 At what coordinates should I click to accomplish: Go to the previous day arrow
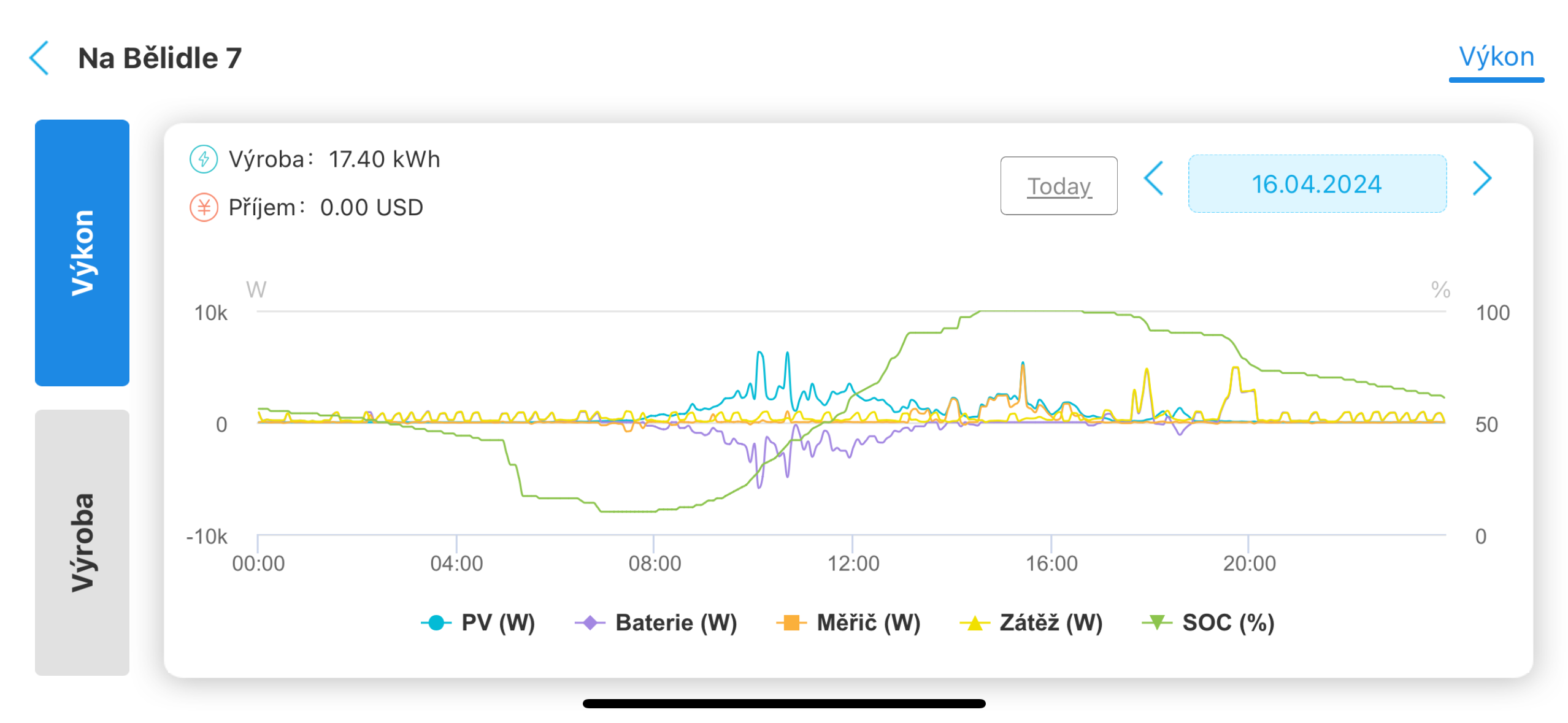tap(1153, 179)
